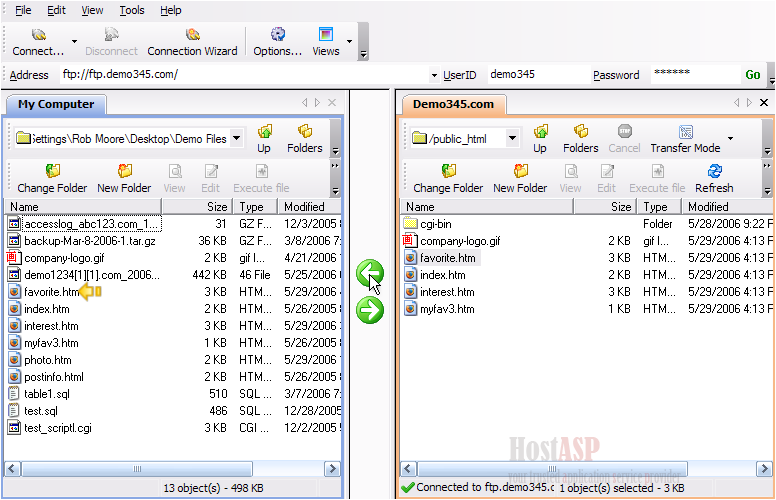Click Folders in the Demo345.com pane

[x=581, y=139]
